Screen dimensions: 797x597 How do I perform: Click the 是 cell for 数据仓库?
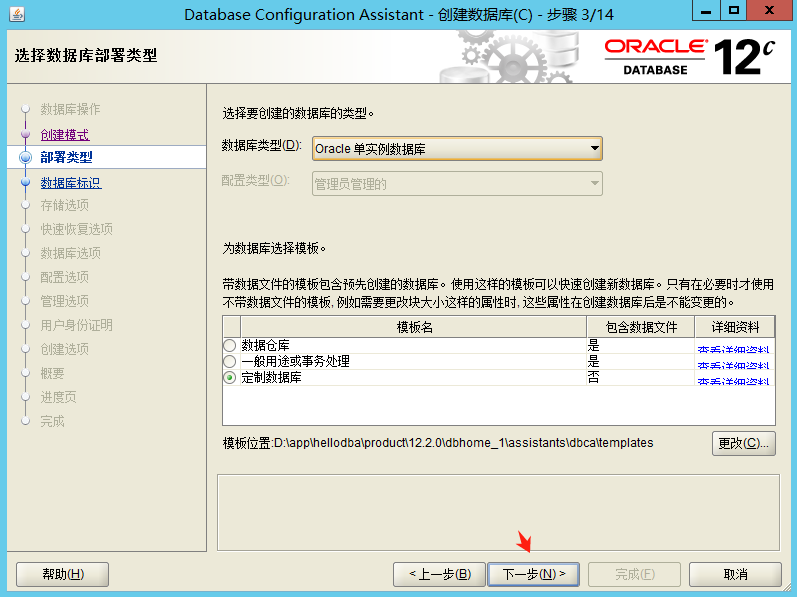click(640, 345)
